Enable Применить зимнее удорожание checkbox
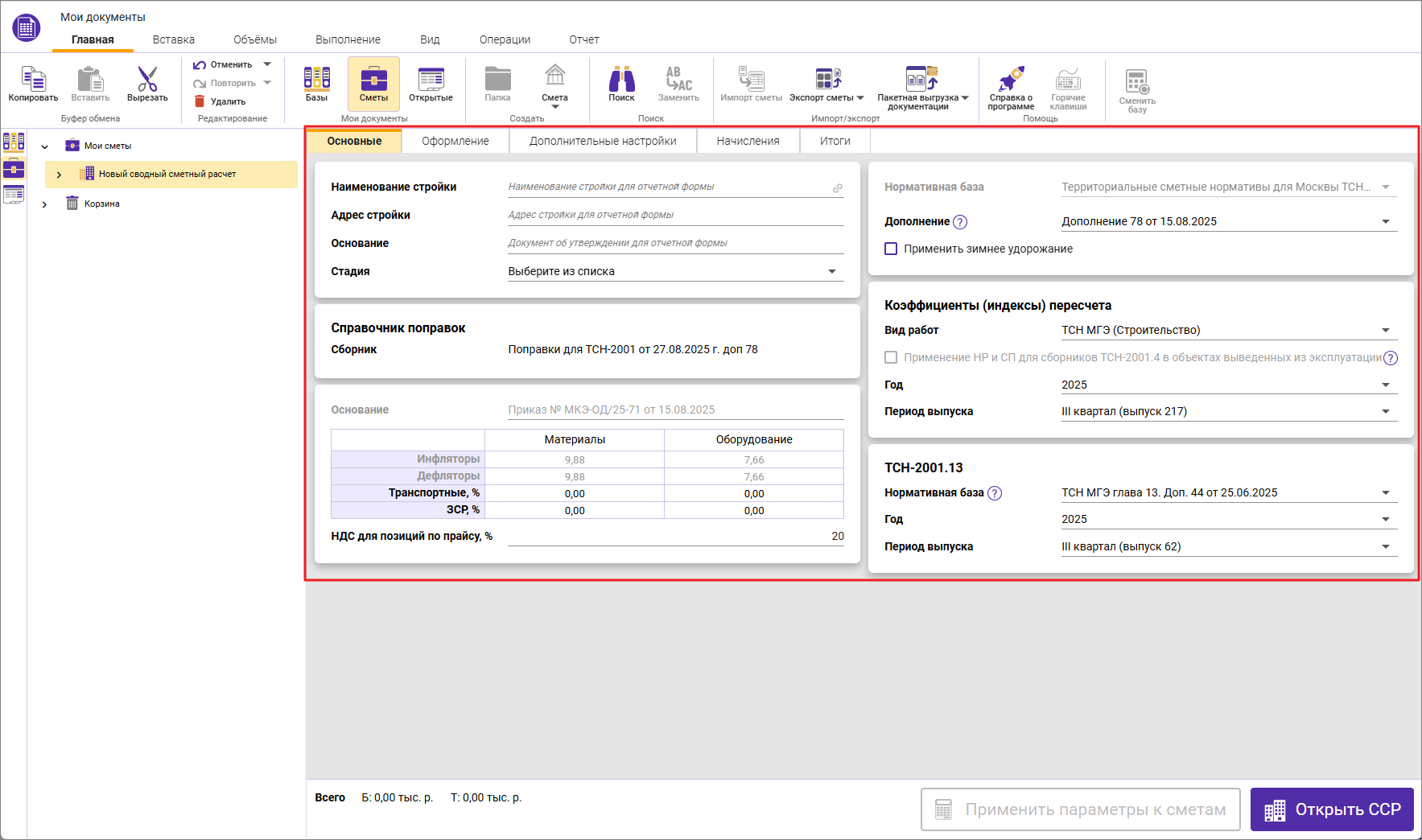Screen dimensions: 1422x840 [x=891, y=249]
